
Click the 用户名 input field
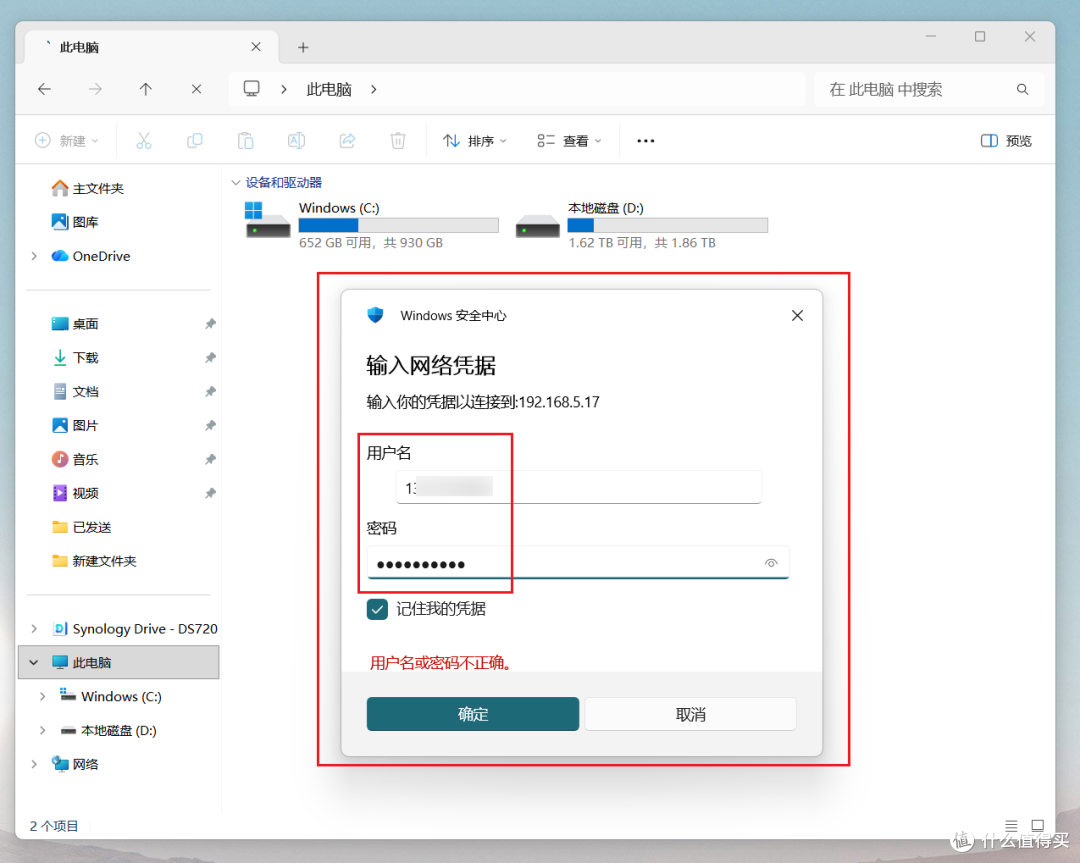(x=579, y=488)
